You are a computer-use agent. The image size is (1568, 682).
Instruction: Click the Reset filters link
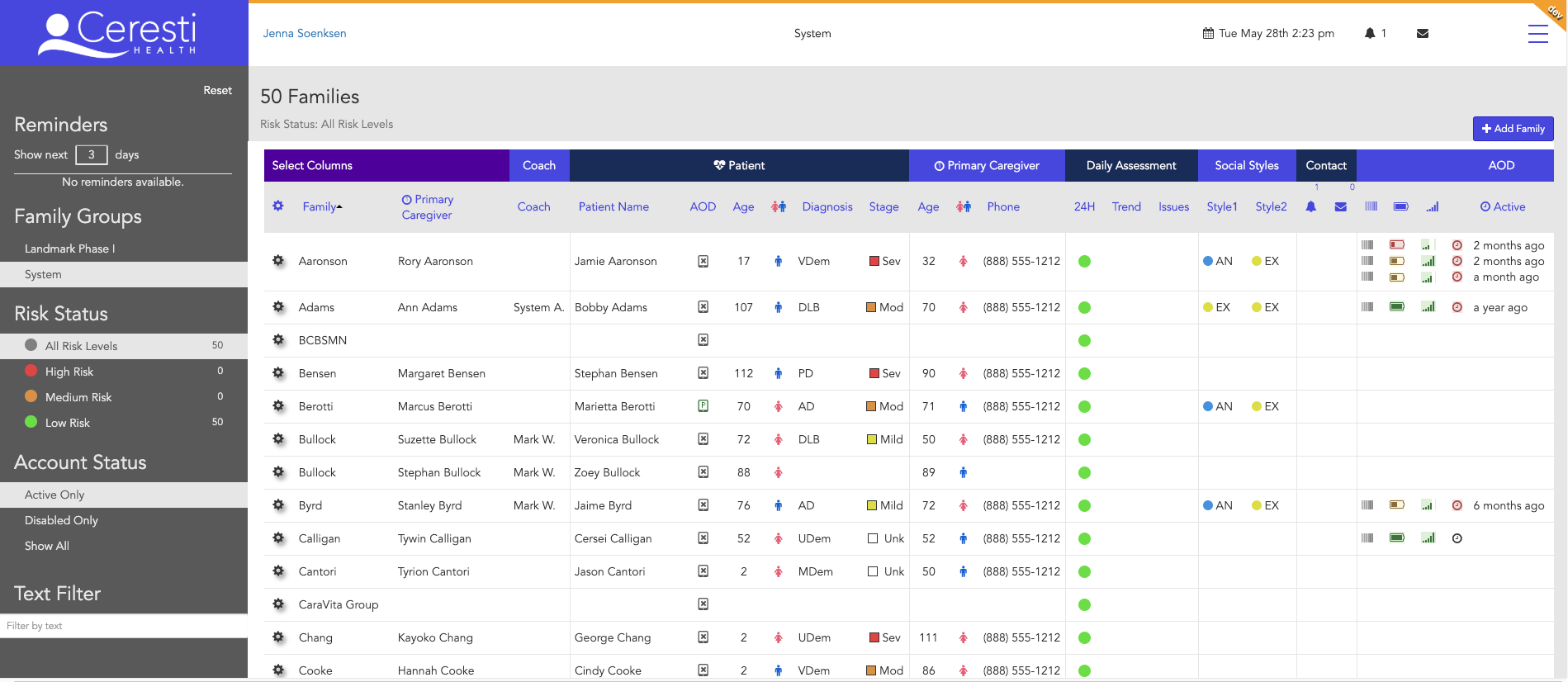coord(218,90)
